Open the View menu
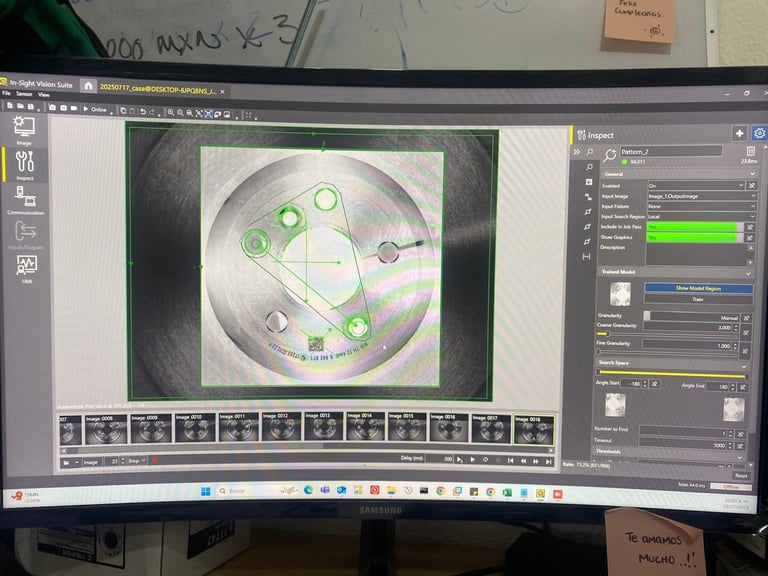This screenshot has width=768, height=576. [x=44, y=95]
